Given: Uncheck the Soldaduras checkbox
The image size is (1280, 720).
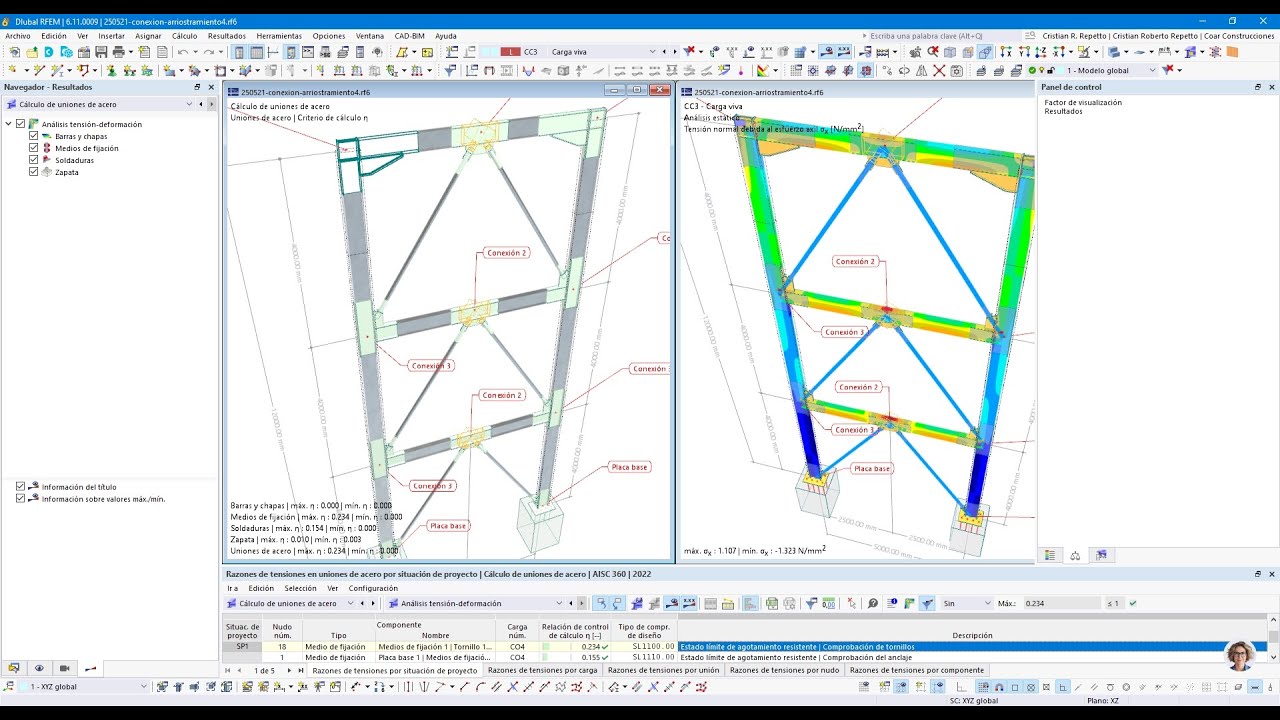Looking at the screenshot, I should (34, 160).
